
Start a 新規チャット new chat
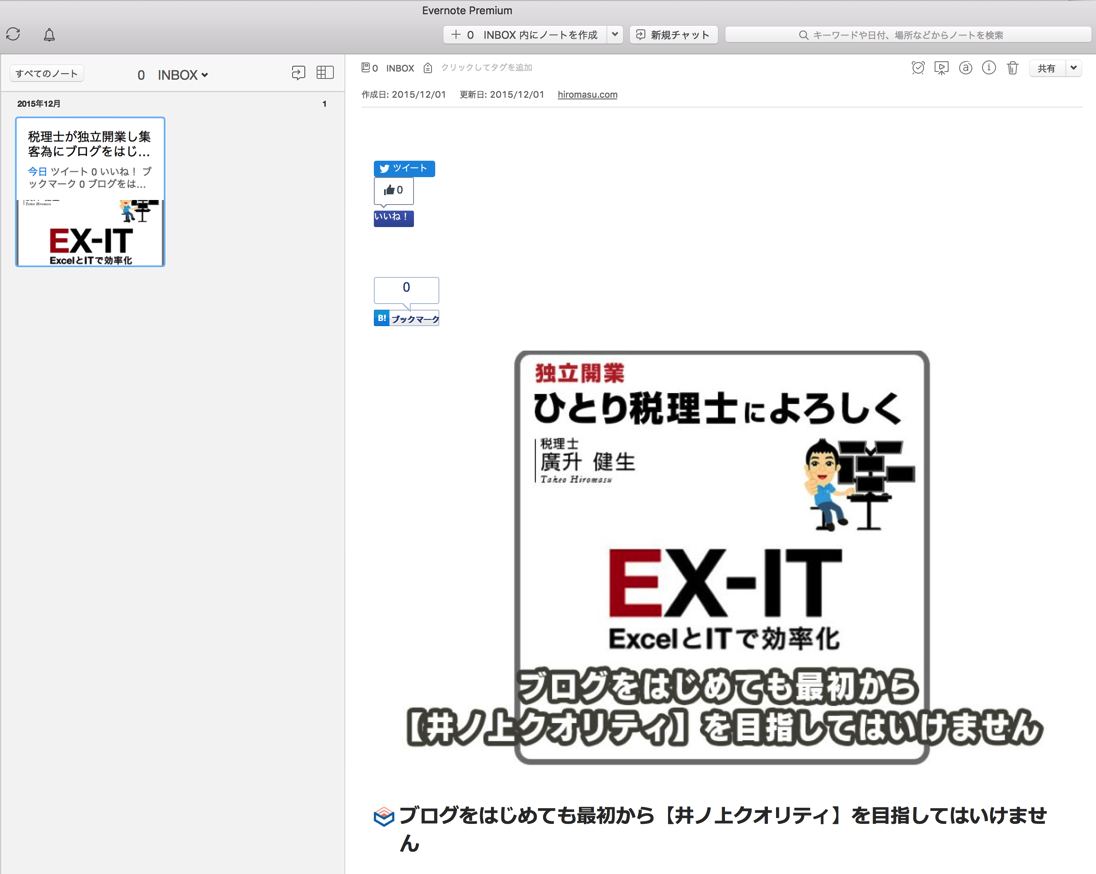[x=673, y=35]
